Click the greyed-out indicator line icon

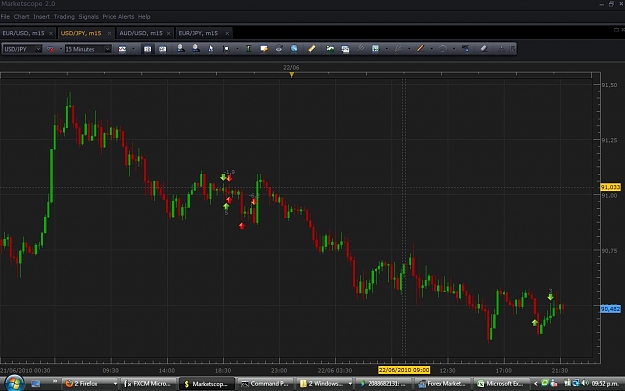360,49
